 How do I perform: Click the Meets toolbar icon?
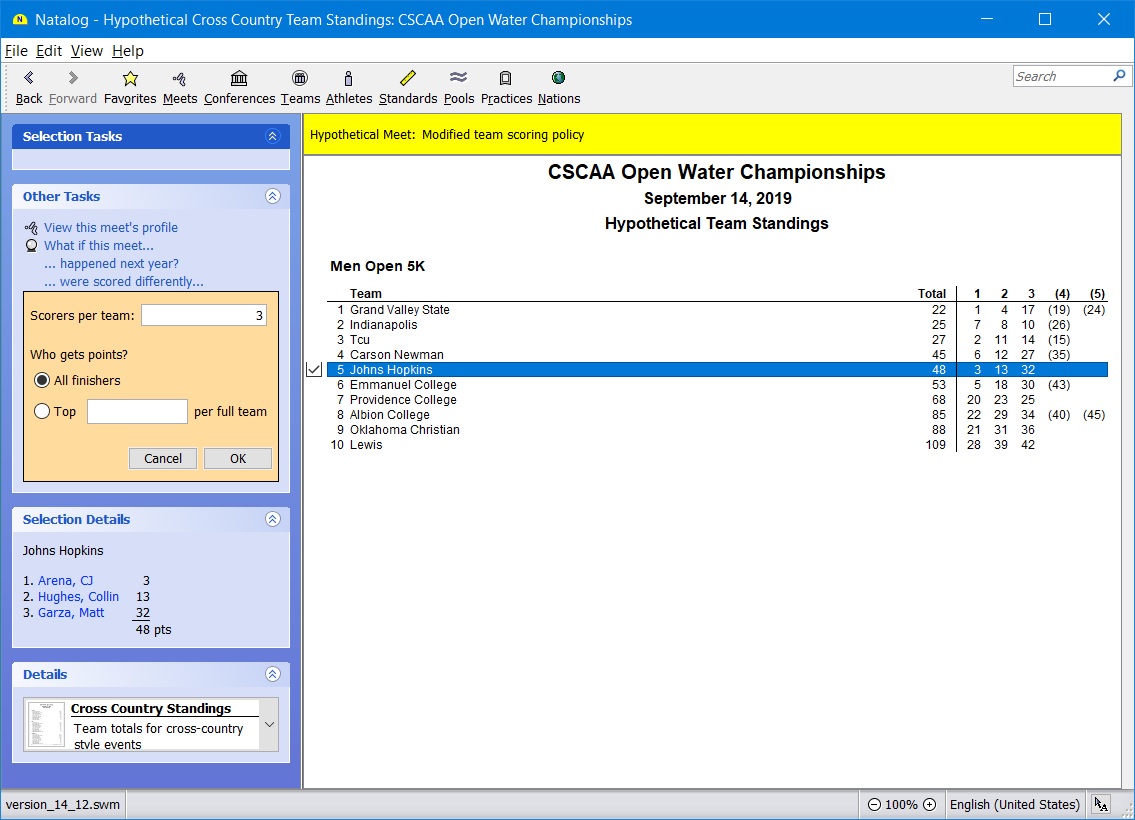(x=180, y=79)
